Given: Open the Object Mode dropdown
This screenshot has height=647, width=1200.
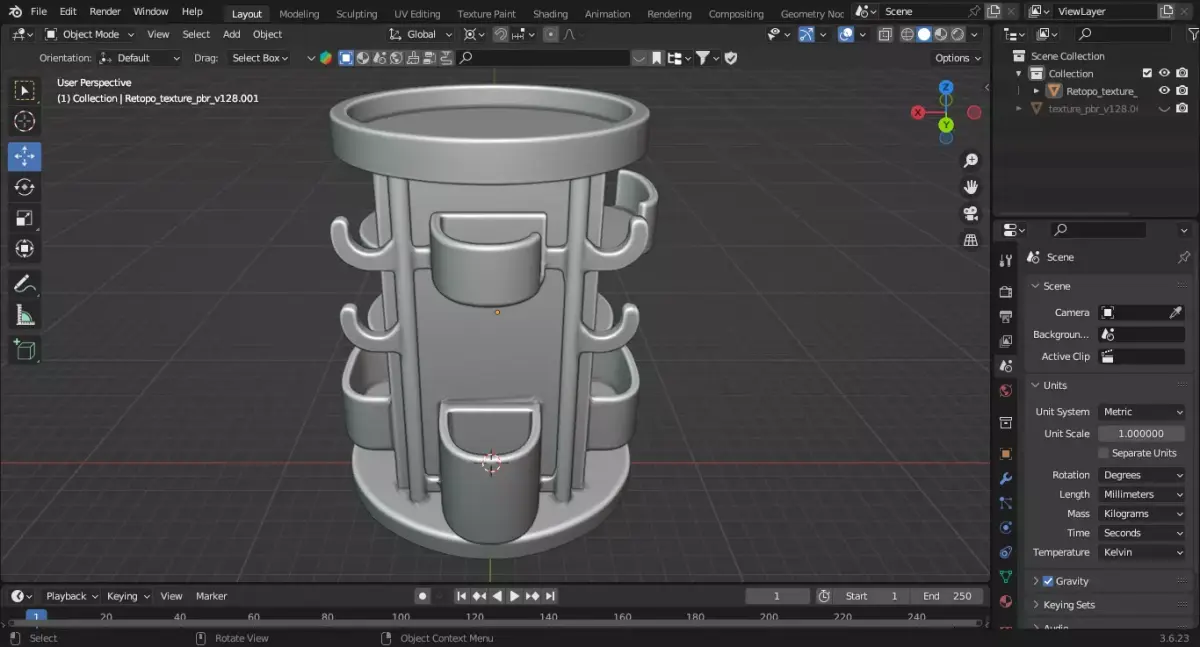Looking at the screenshot, I should pyautogui.click(x=90, y=34).
